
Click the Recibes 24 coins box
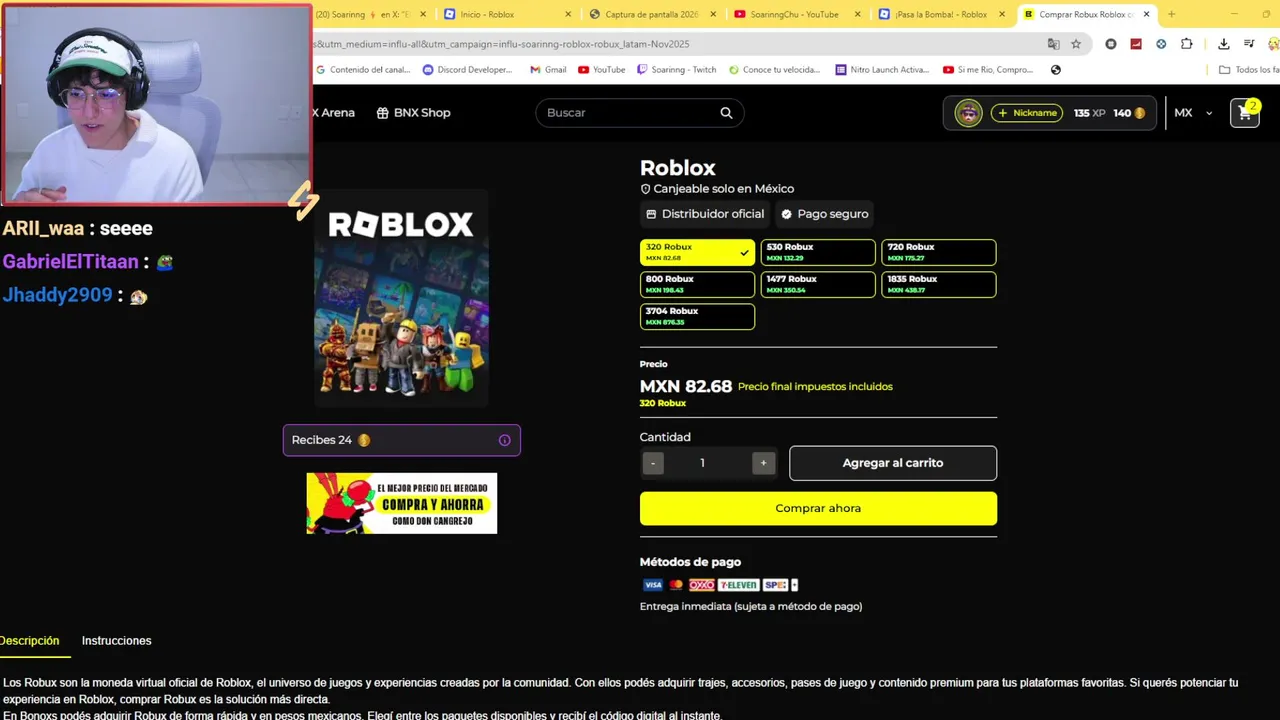coord(402,440)
